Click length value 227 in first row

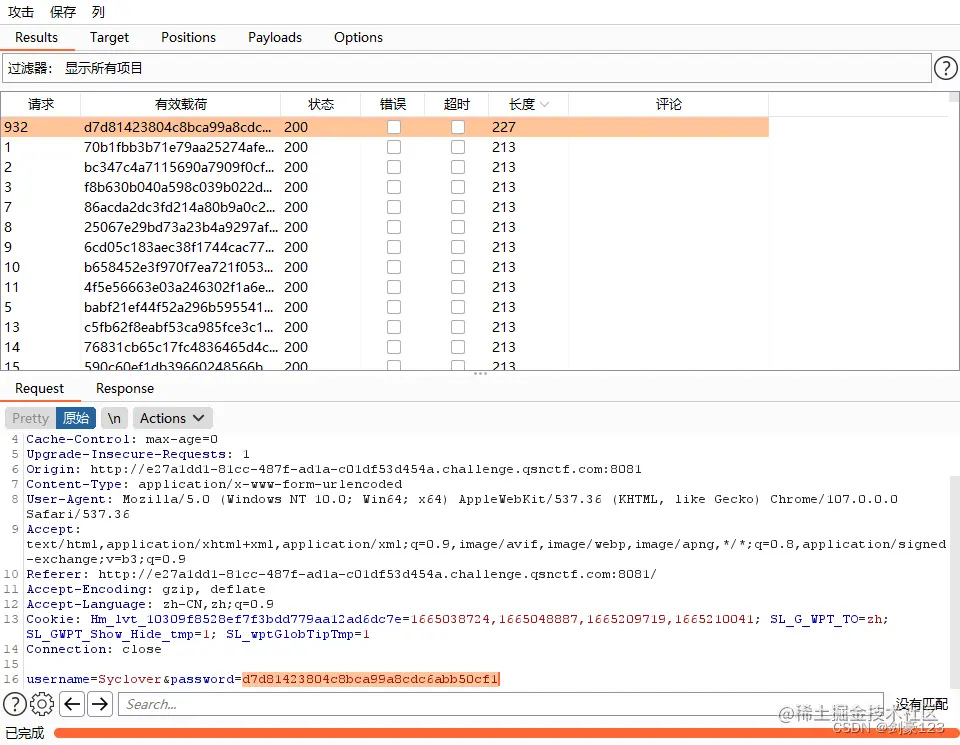point(504,127)
